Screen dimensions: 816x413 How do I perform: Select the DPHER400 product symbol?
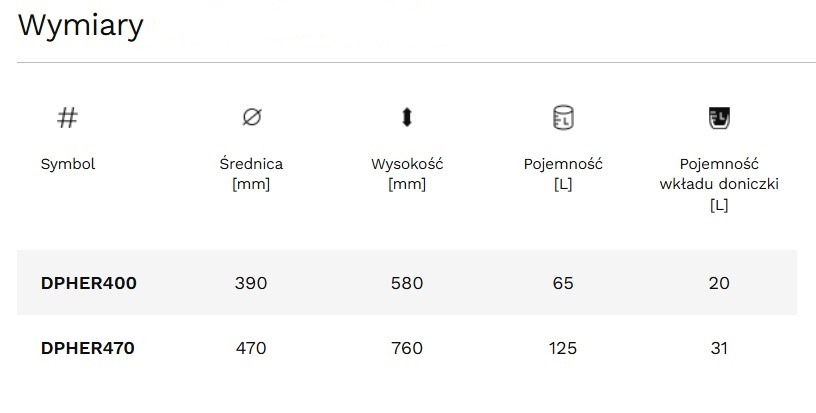(x=88, y=283)
